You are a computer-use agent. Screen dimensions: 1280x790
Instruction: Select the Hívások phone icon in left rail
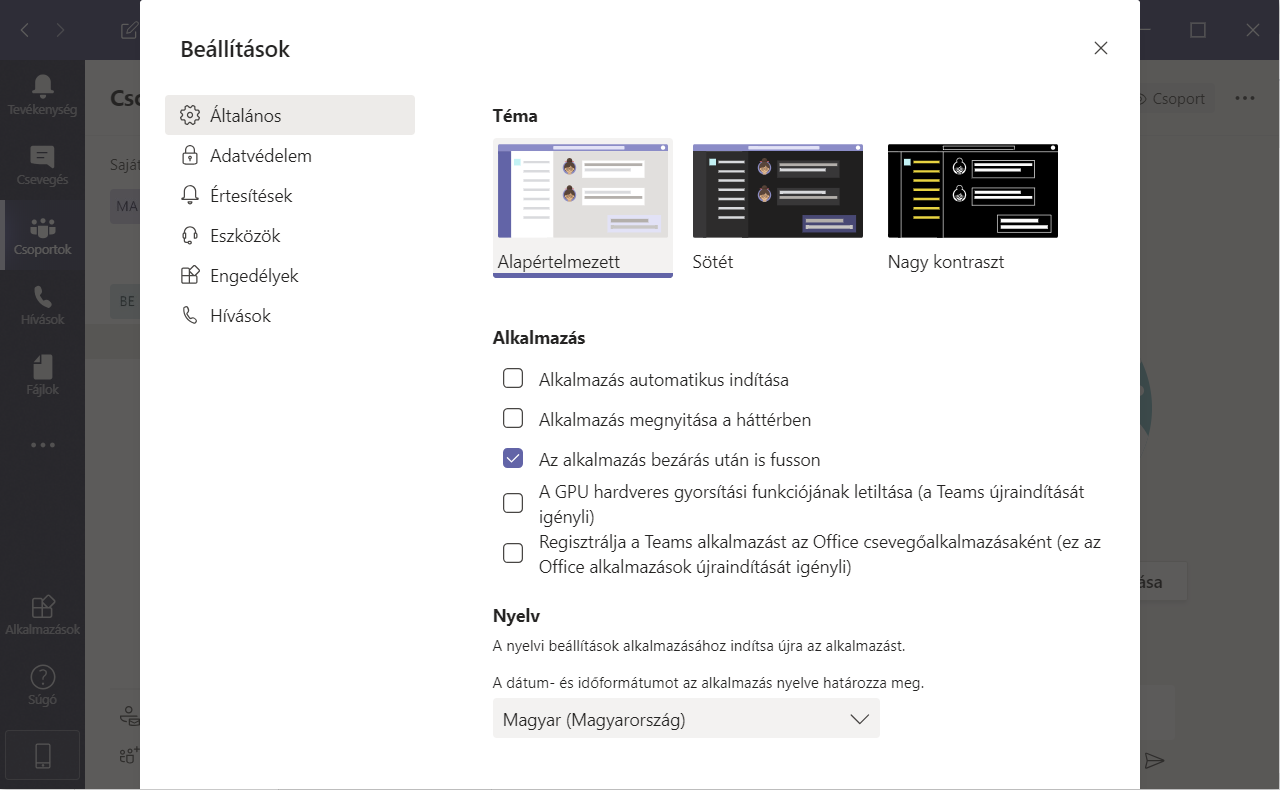(42, 297)
